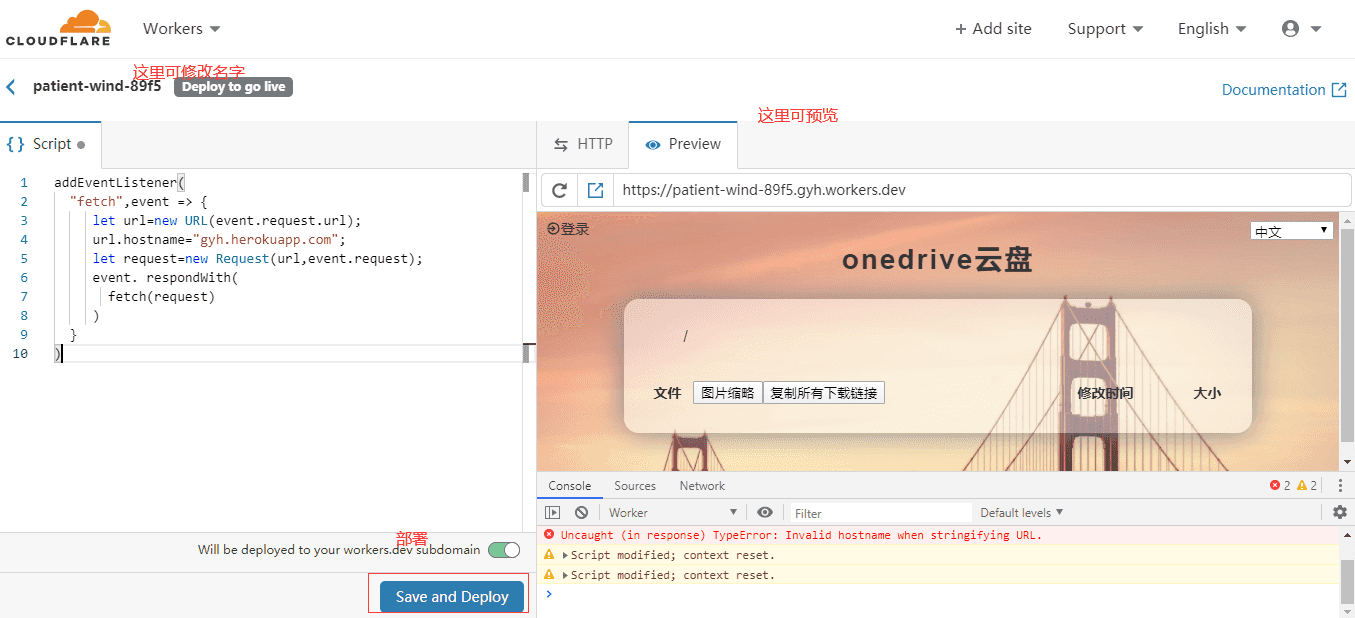
Task: Clear the console with the ban icon
Action: pos(581,512)
